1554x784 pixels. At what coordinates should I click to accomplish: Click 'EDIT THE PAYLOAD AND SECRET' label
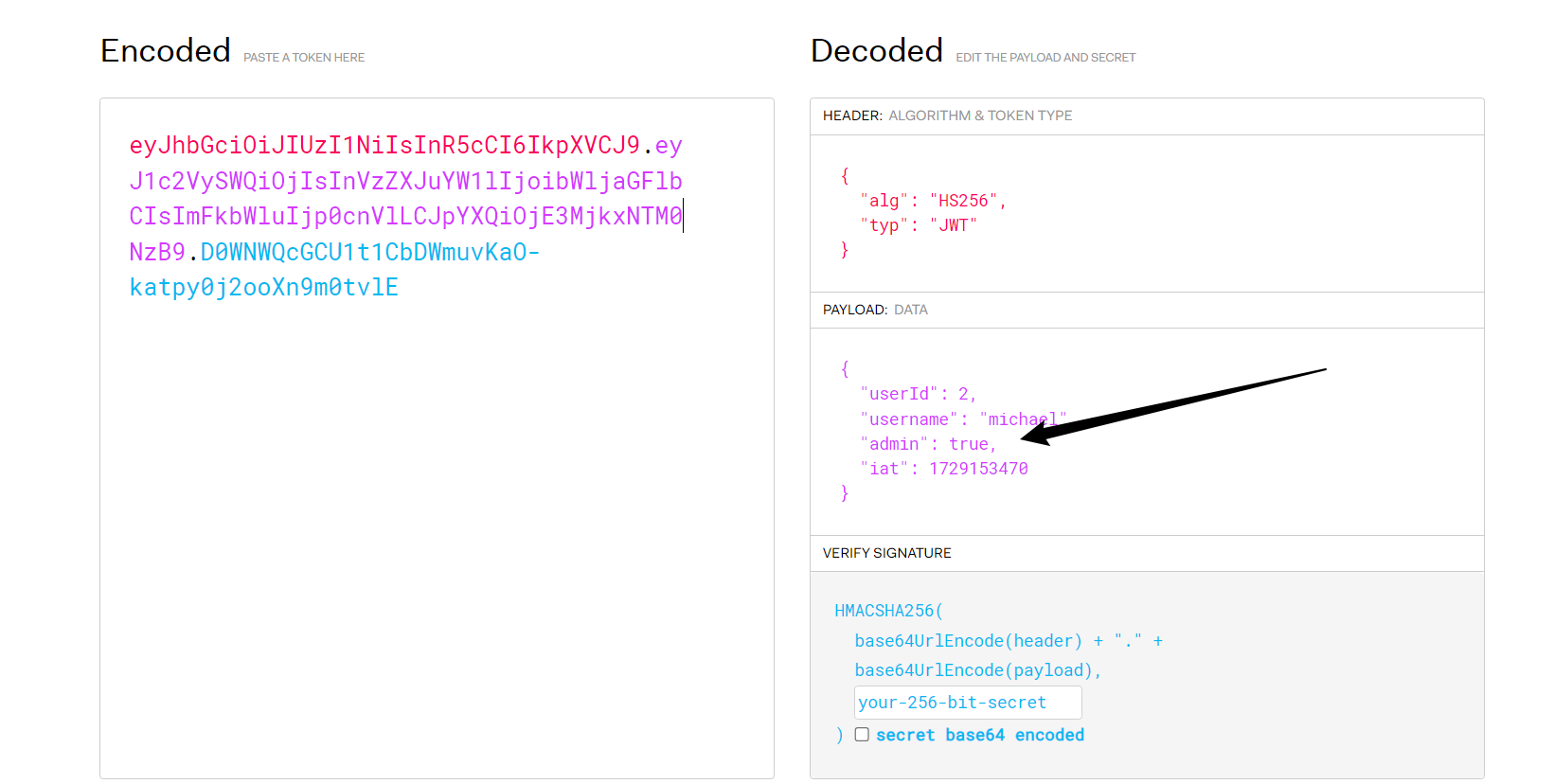pos(1045,58)
